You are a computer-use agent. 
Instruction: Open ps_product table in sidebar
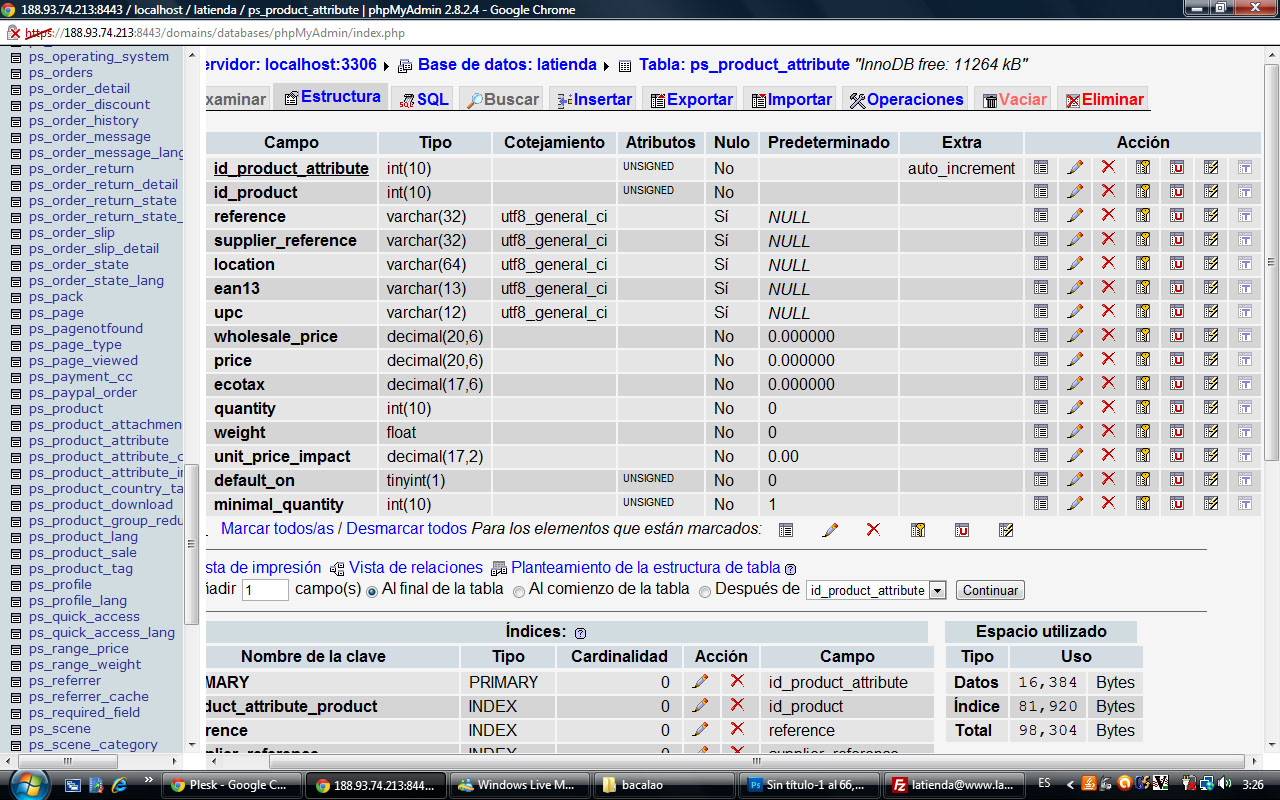(x=65, y=408)
